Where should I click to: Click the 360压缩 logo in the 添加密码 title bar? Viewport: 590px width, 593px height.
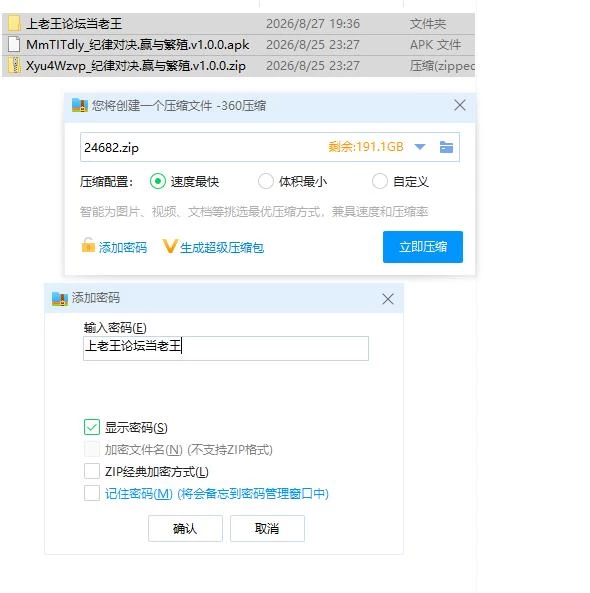60,299
